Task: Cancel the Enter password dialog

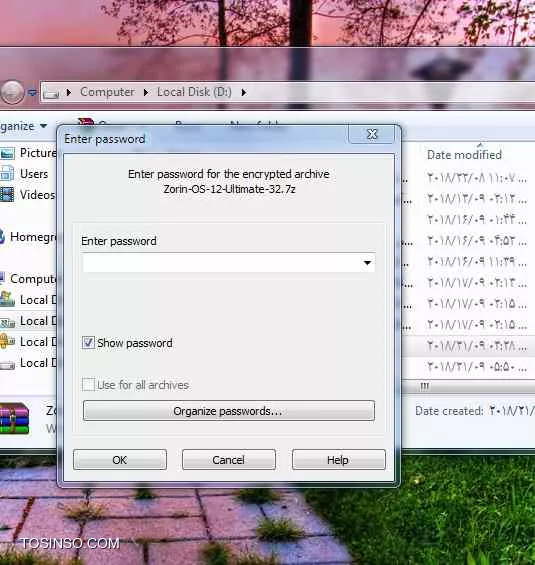Action: tap(229, 459)
